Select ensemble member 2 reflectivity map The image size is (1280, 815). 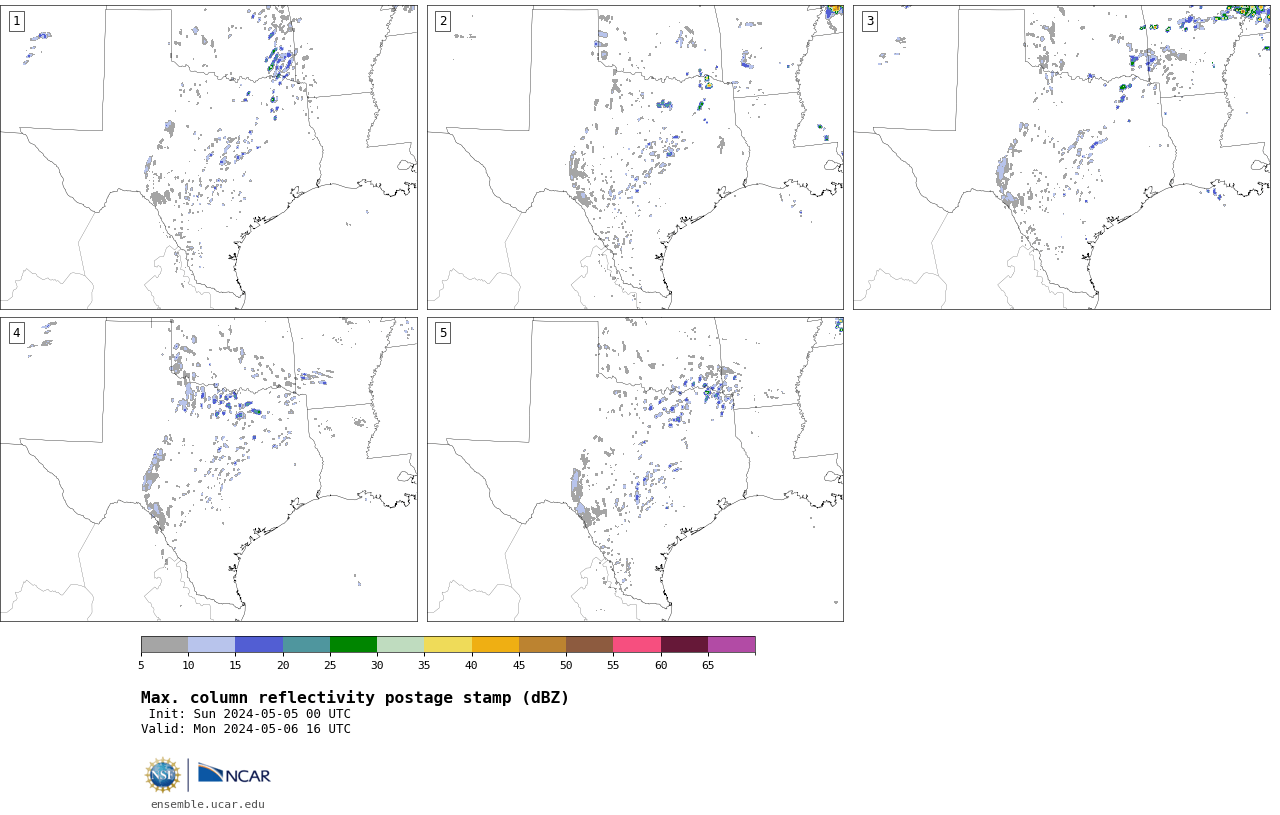click(635, 157)
